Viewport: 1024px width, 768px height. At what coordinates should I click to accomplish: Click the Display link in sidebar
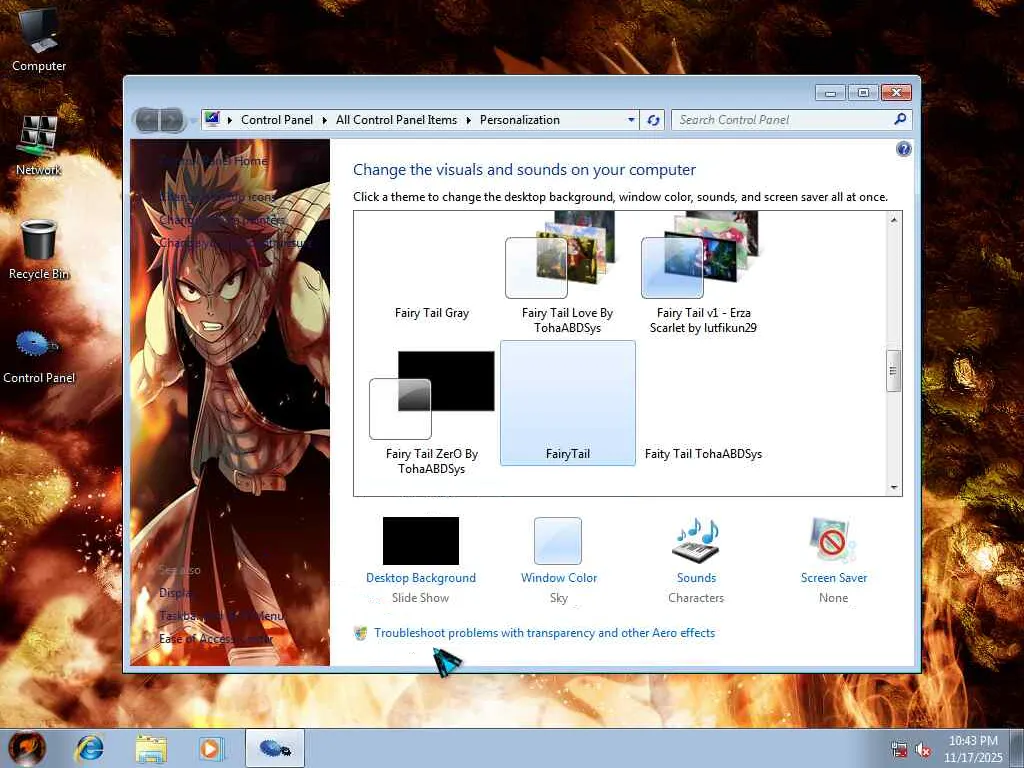coord(176,593)
